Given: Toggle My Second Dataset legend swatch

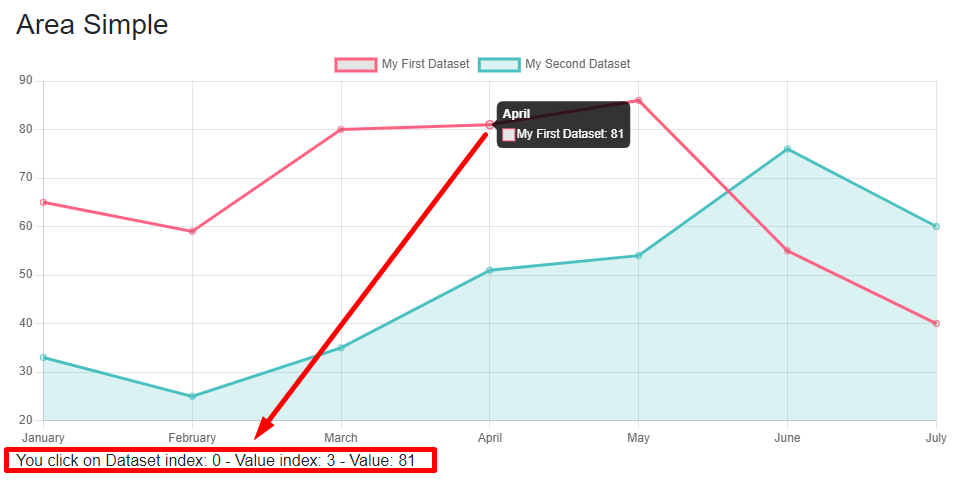Looking at the screenshot, I should click(x=499, y=64).
